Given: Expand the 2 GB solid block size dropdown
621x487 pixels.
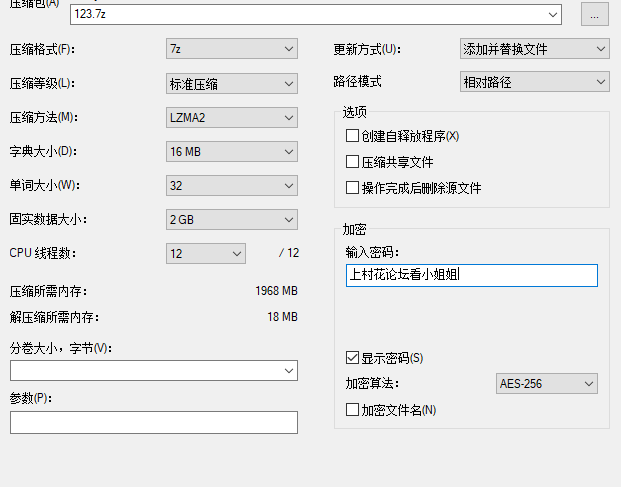Looking at the screenshot, I should 231,219.
